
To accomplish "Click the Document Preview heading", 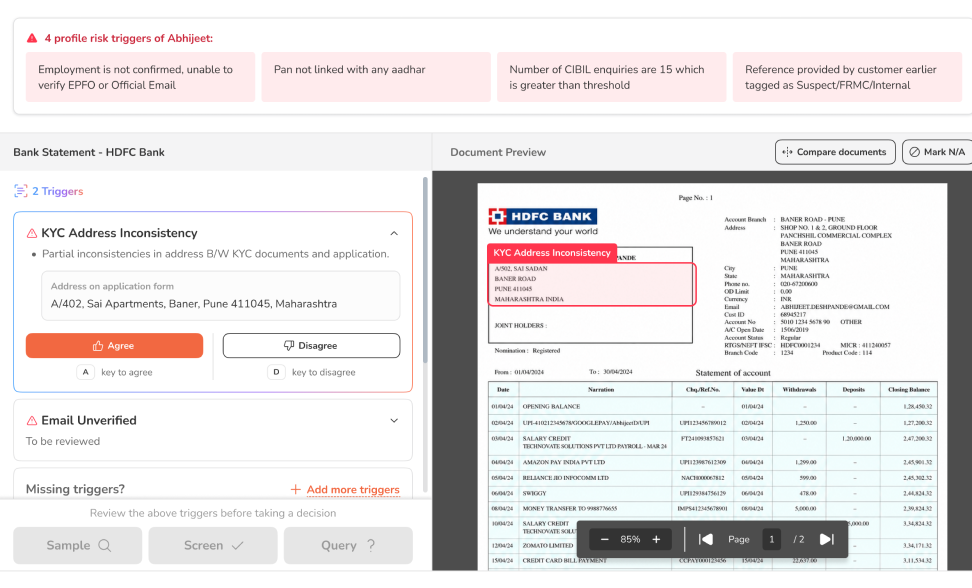I will pos(498,152).
